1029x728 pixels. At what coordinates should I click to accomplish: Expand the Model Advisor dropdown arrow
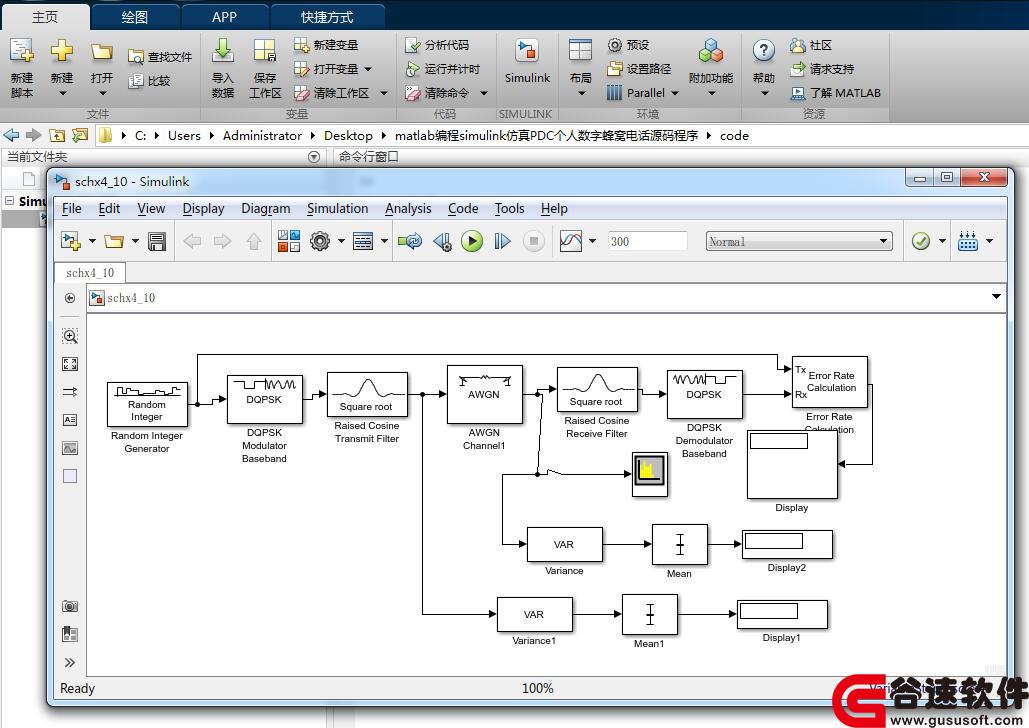pos(942,241)
